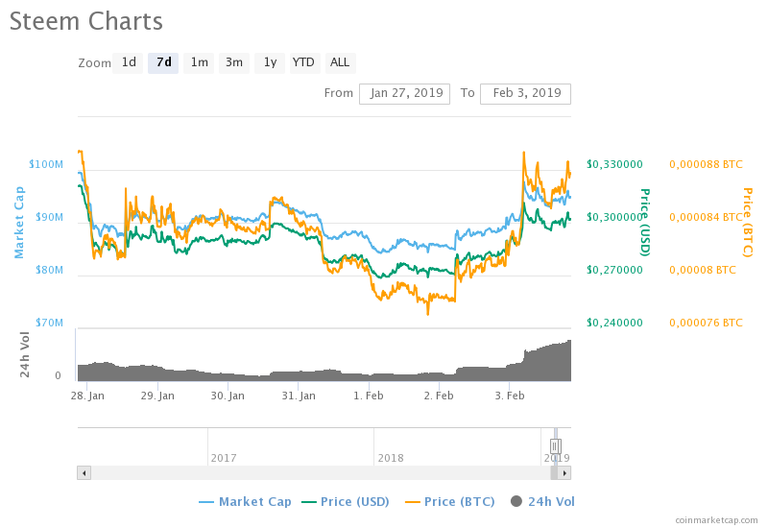768x528 pixels.
Task: Click the $100M market cap axis value
Action: 46,164
